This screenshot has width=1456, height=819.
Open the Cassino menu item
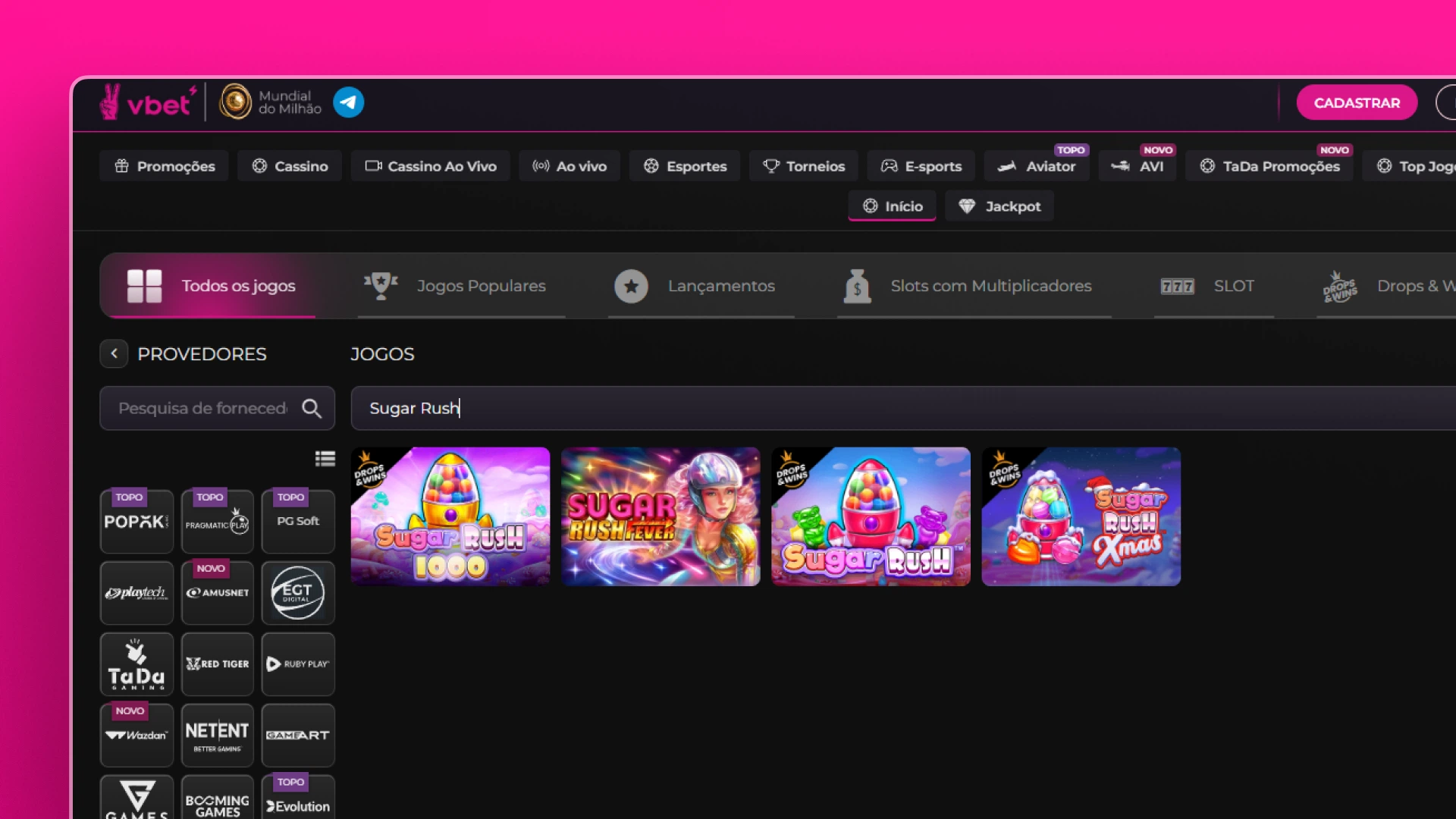point(290,165)
